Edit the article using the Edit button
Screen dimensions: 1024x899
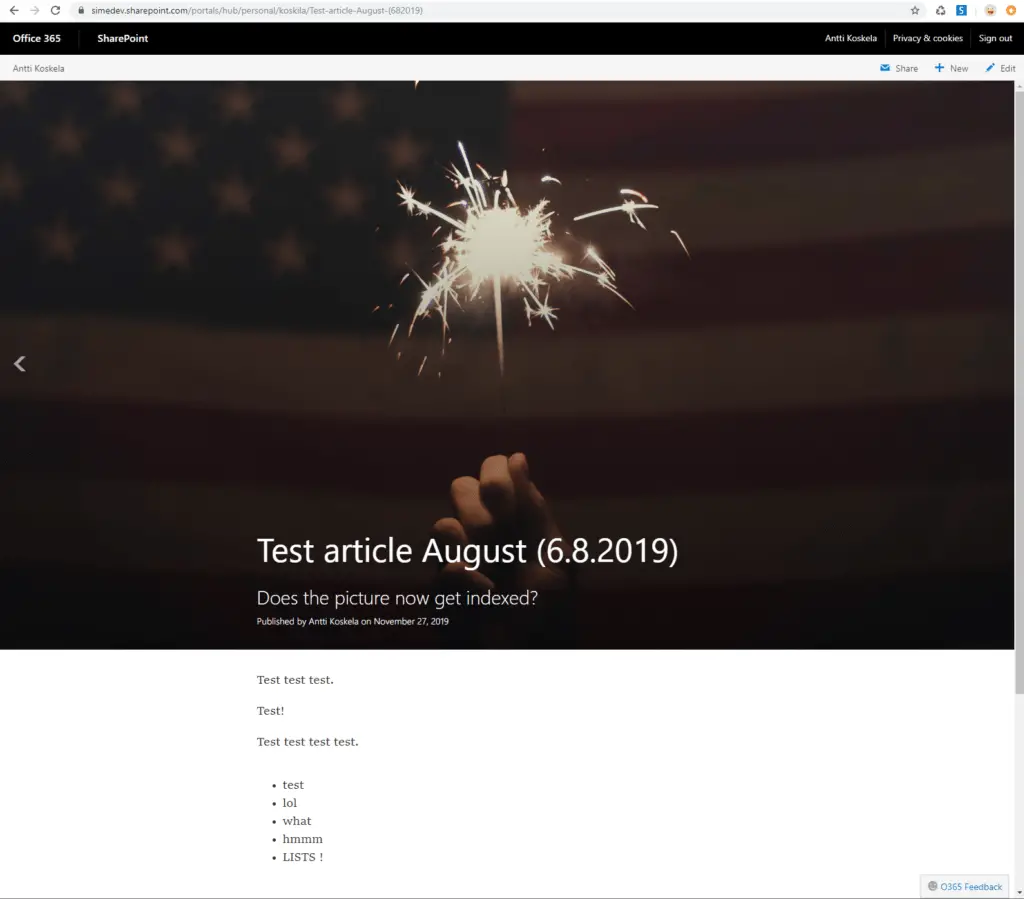(x=999, y=68)
